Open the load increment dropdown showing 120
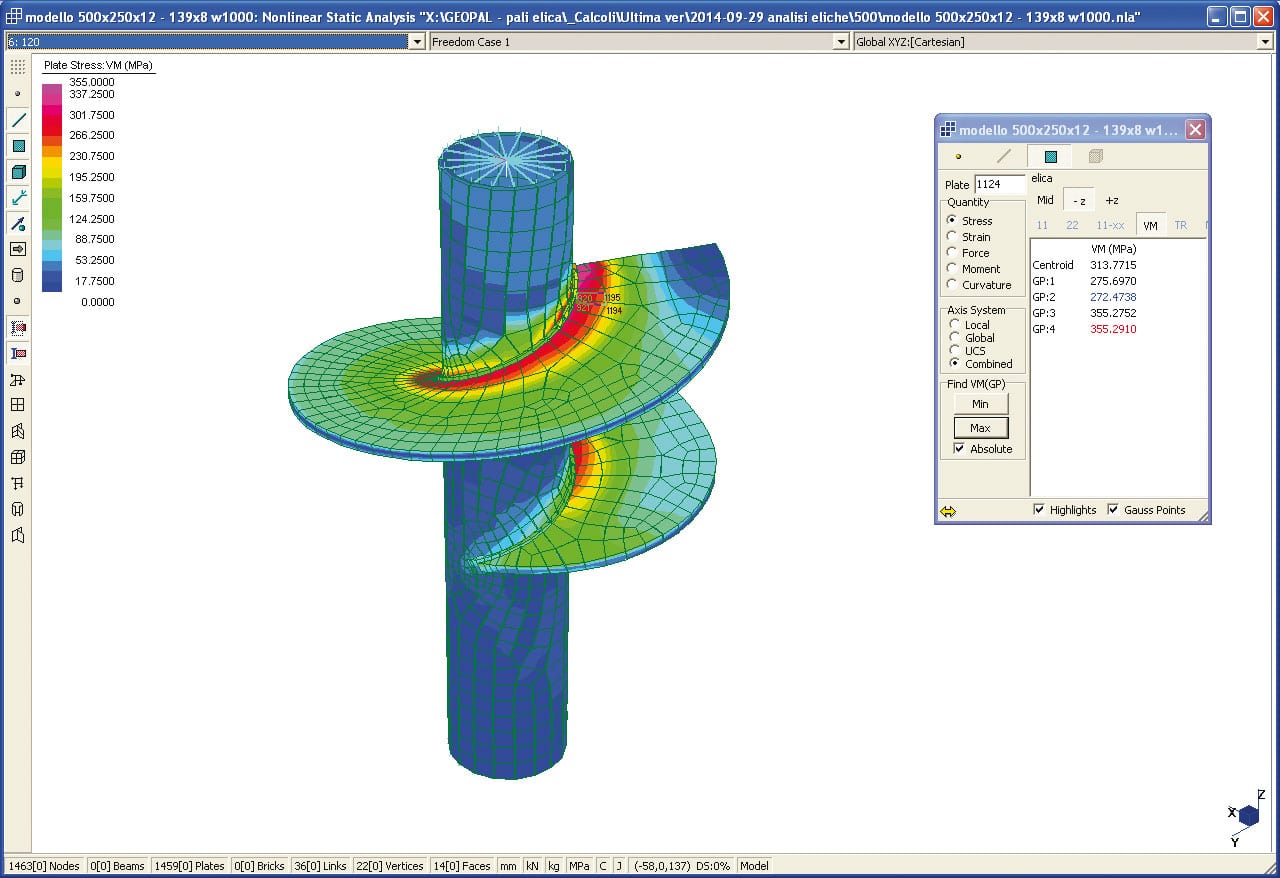Viewport: 1280px width, 878px height. [x=418, y=41]
